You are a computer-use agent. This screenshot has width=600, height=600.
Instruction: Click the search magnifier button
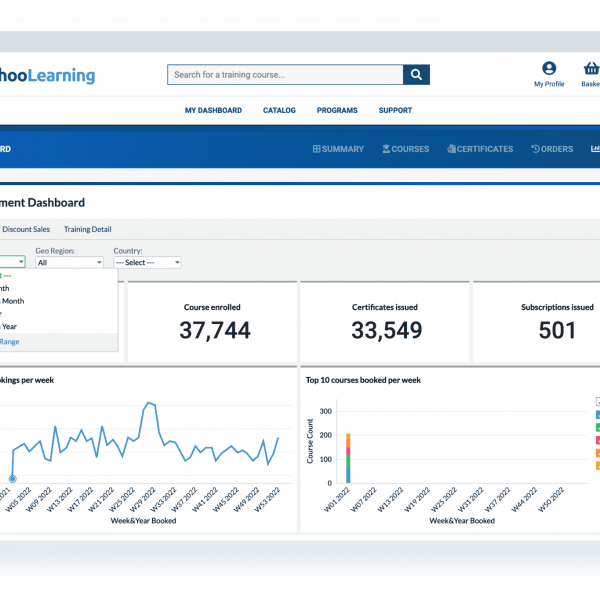click(x=416, y=75)
